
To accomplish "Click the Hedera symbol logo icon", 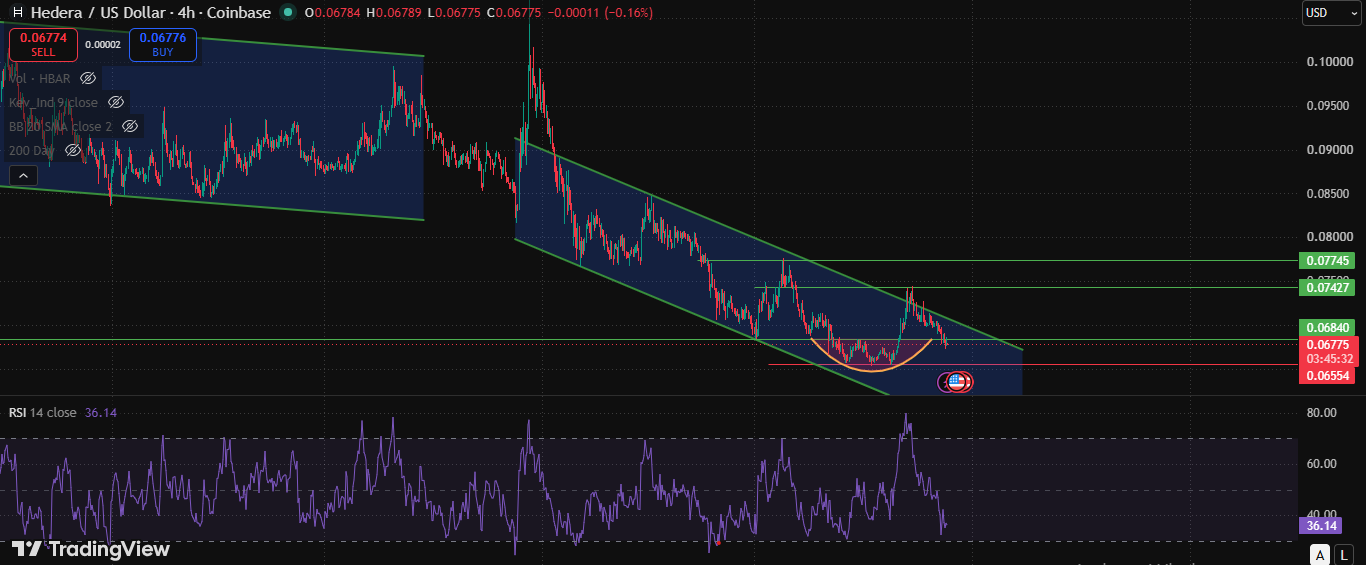I will tap(17, 13).
